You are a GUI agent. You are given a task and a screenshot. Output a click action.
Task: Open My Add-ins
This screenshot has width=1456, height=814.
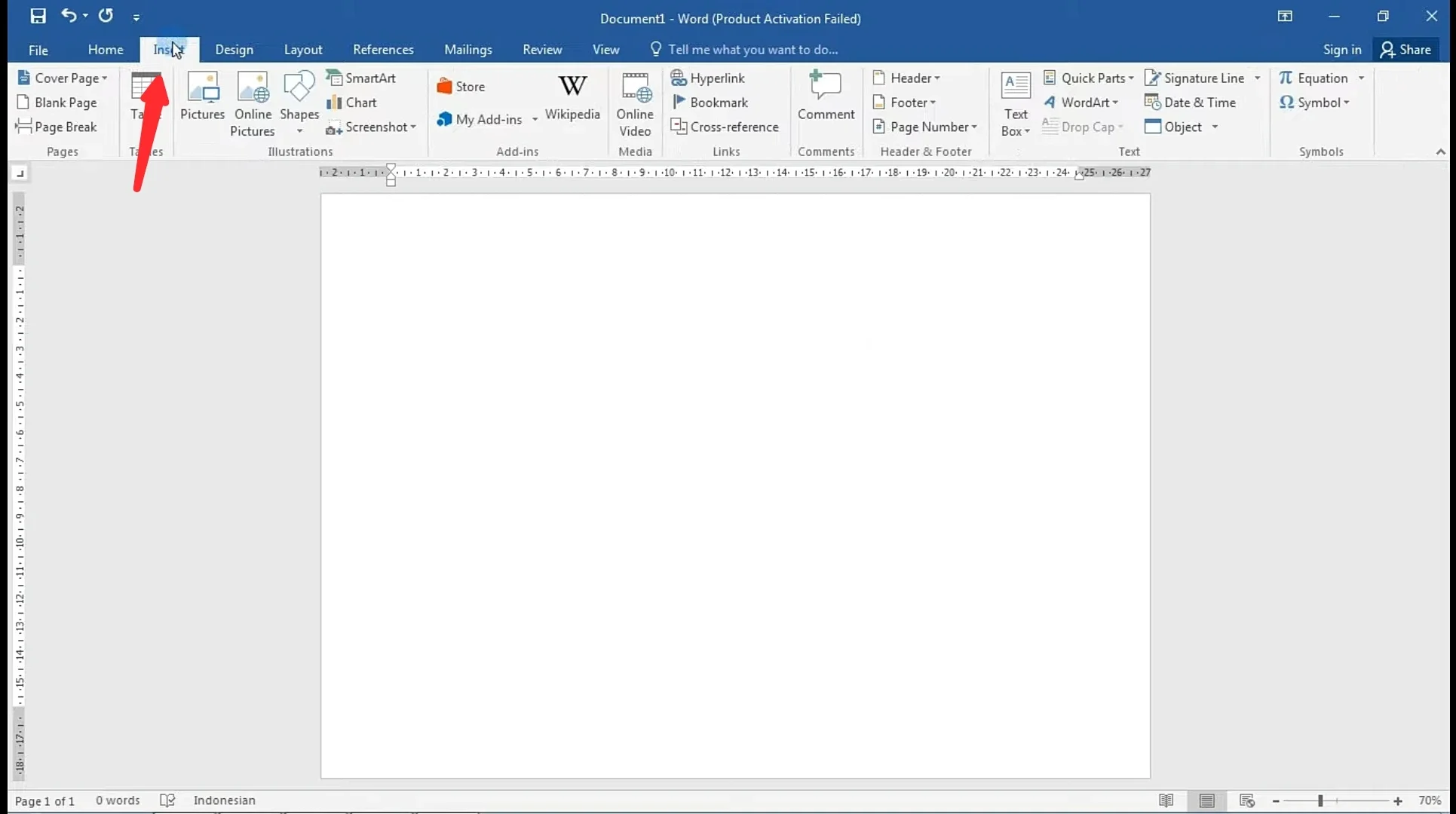(x=480, y=119)
